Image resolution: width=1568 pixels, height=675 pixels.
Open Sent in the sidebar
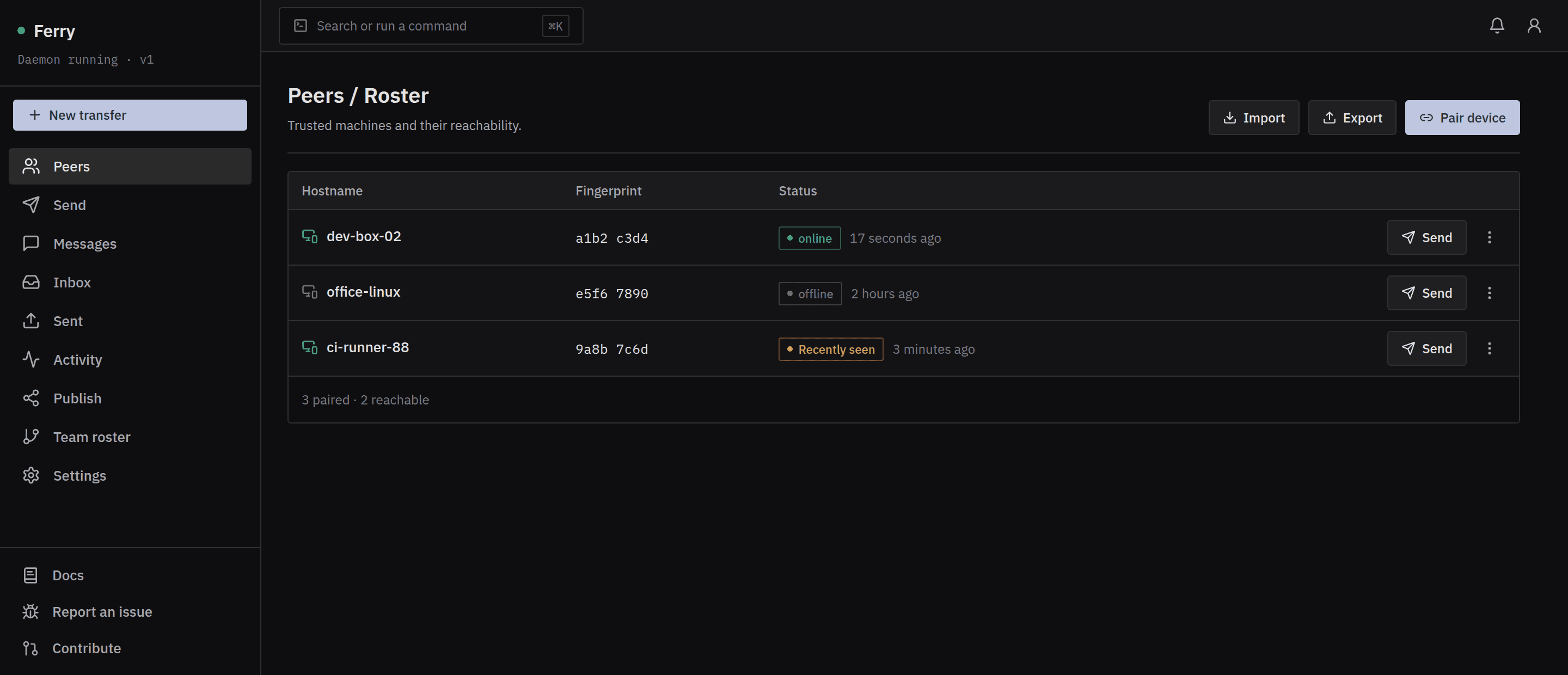pos(130,321)
